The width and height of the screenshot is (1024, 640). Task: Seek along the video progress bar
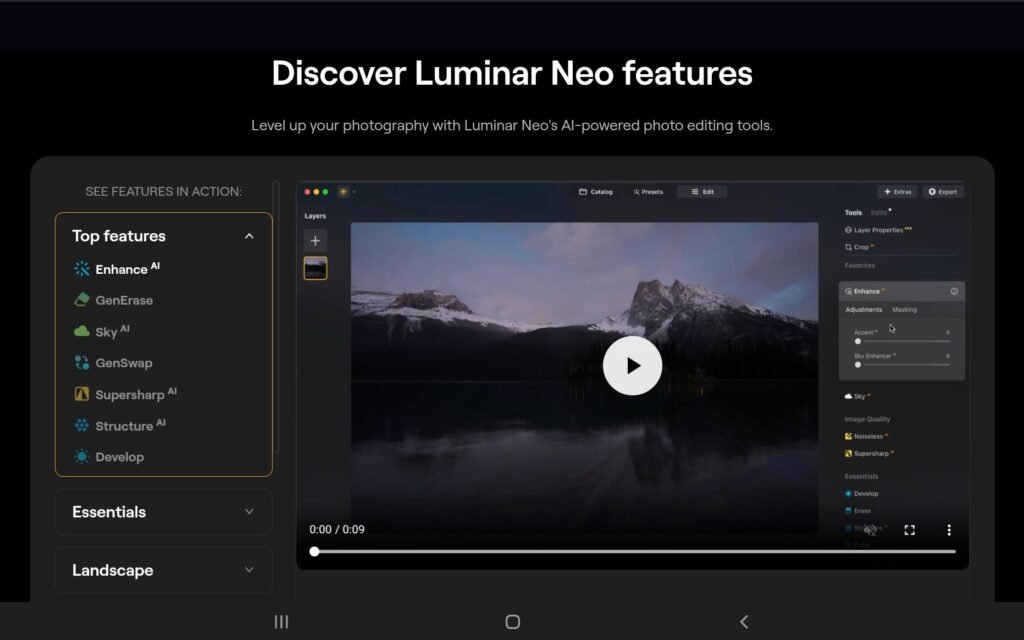[x=635, y=551]
